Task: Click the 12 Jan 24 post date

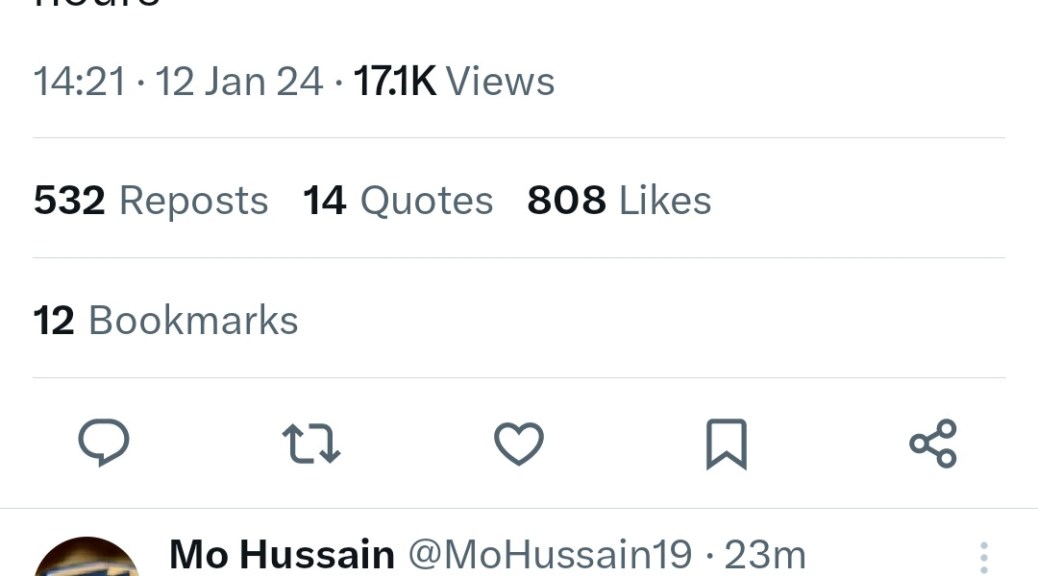Action: click(x=239, y=81)
